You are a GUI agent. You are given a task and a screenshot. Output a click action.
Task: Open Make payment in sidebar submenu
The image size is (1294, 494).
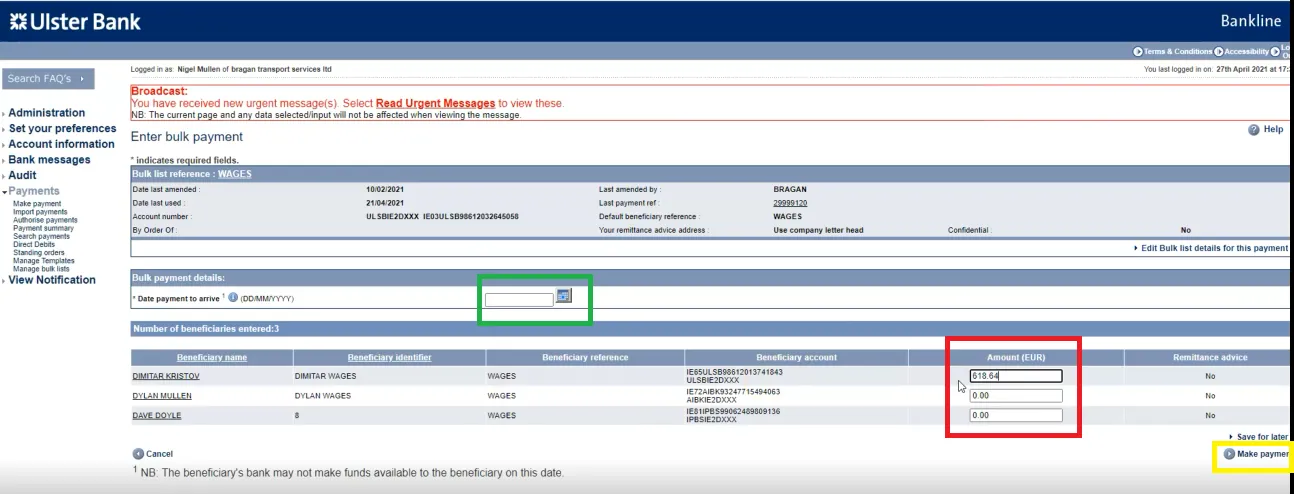coord(37,204)
